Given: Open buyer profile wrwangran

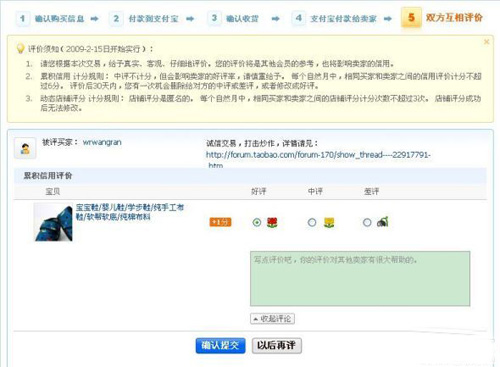Looking at the screenshot, I should pos(102,142).
